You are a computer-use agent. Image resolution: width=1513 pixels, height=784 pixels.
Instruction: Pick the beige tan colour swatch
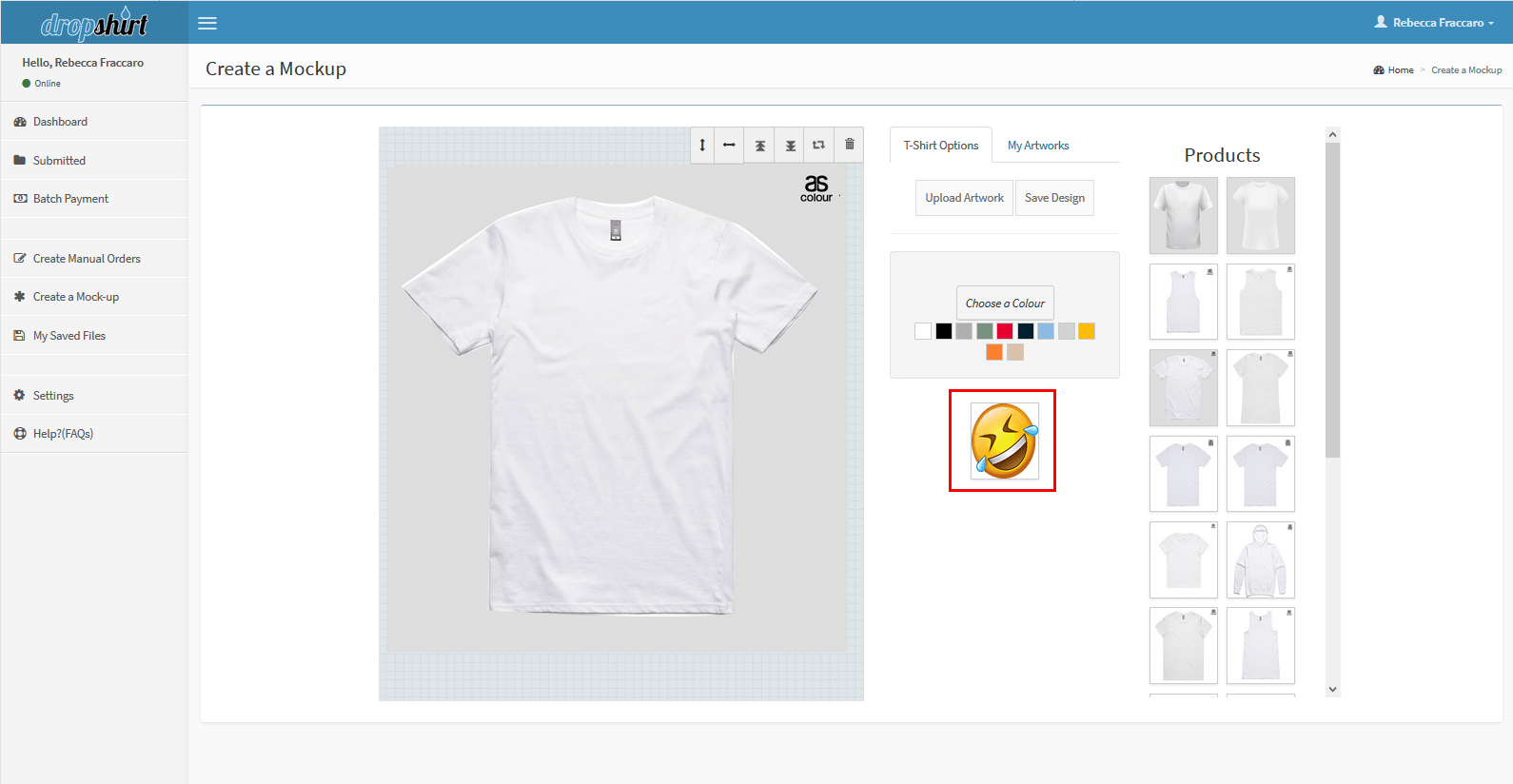tap(1015, 352)
